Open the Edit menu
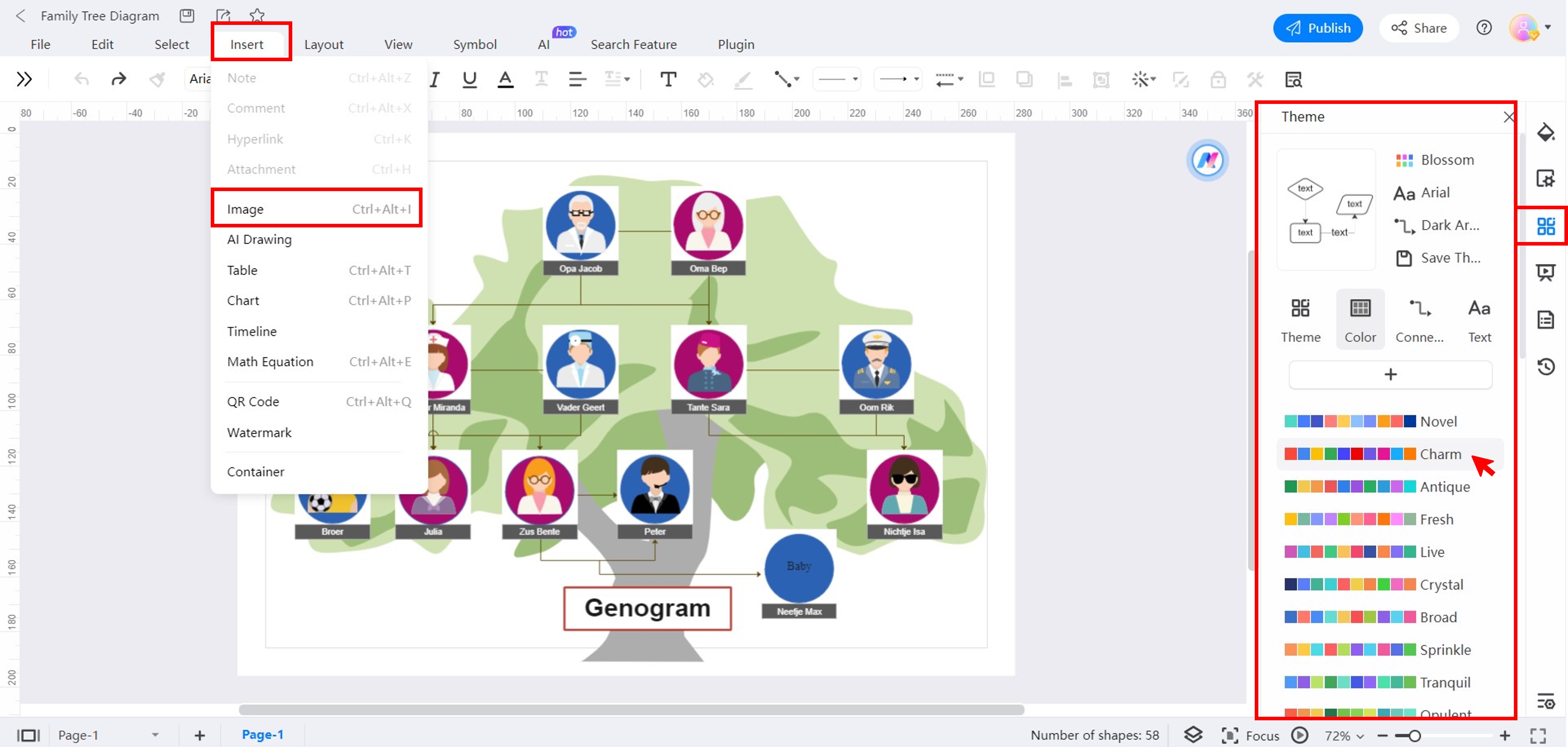Viewport: 1568px width, 747px height. 102,44
